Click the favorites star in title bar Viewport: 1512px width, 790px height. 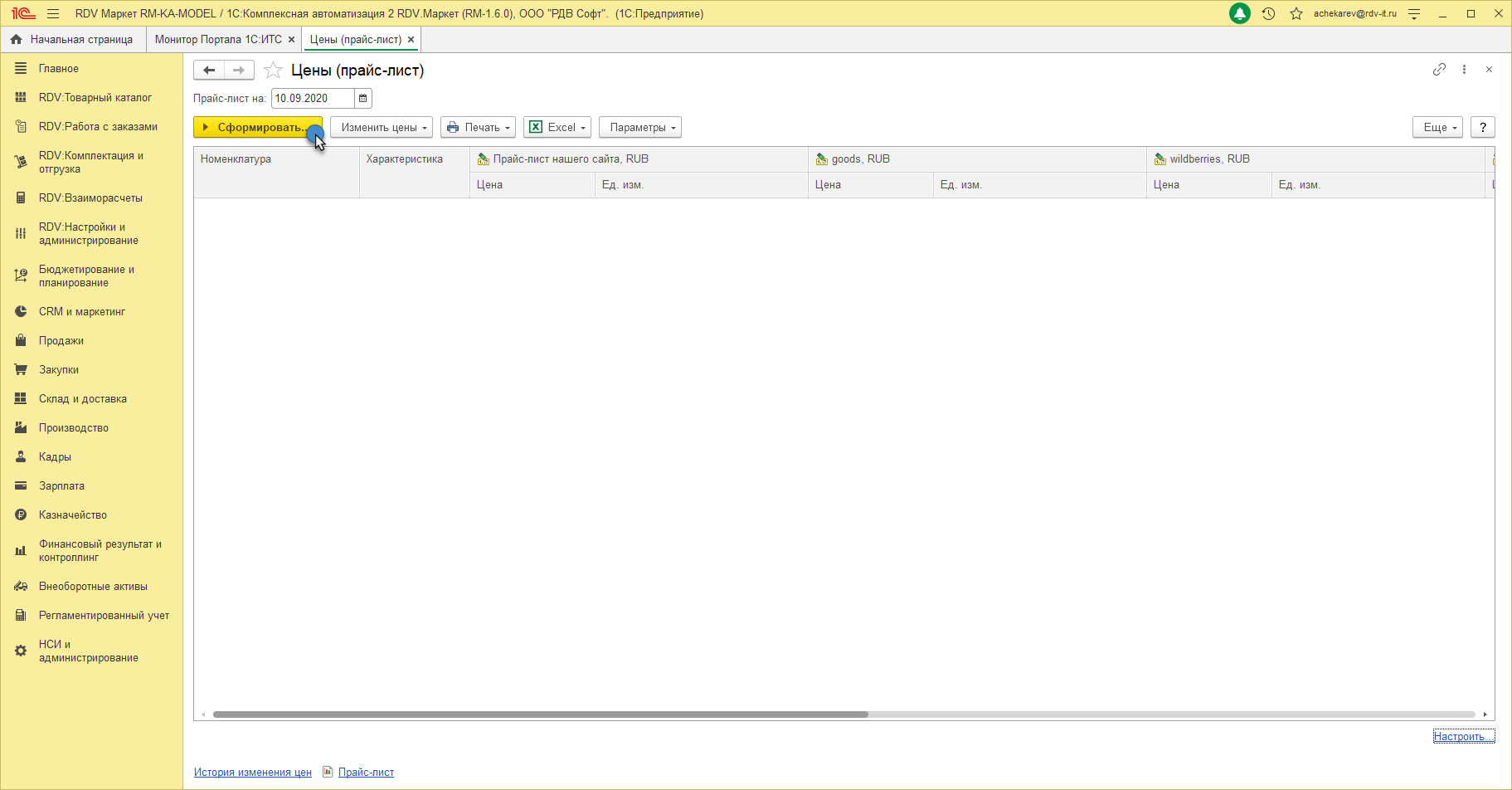point(1296,14)
